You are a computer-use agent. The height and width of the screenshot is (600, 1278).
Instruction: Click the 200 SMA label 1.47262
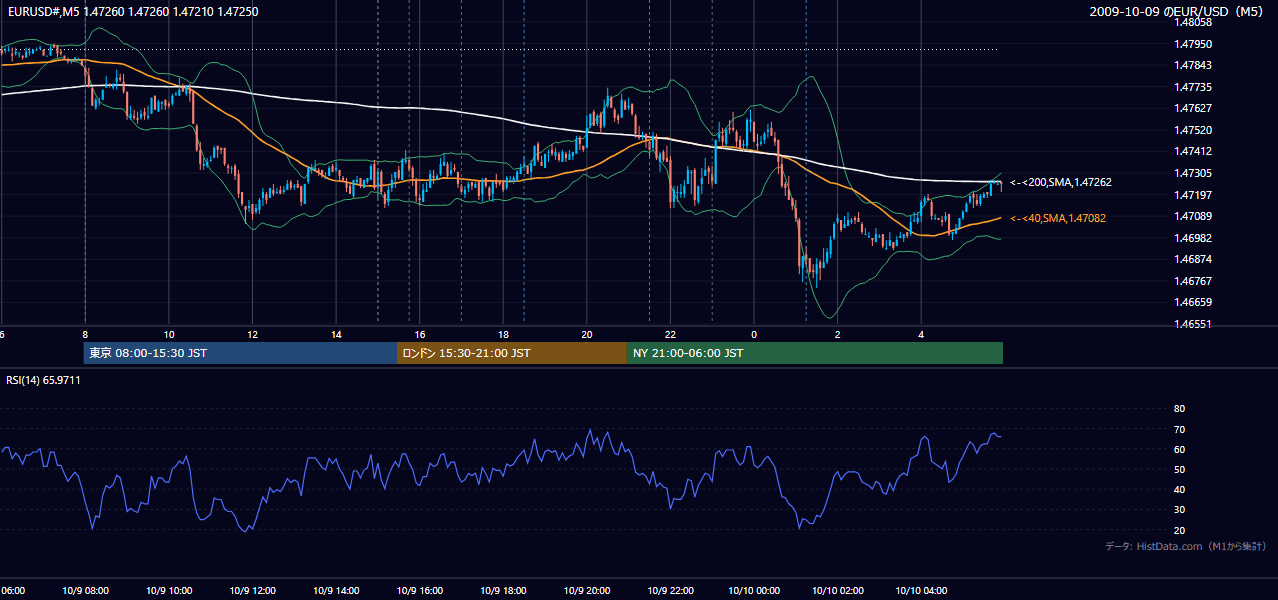(1061, 182)
